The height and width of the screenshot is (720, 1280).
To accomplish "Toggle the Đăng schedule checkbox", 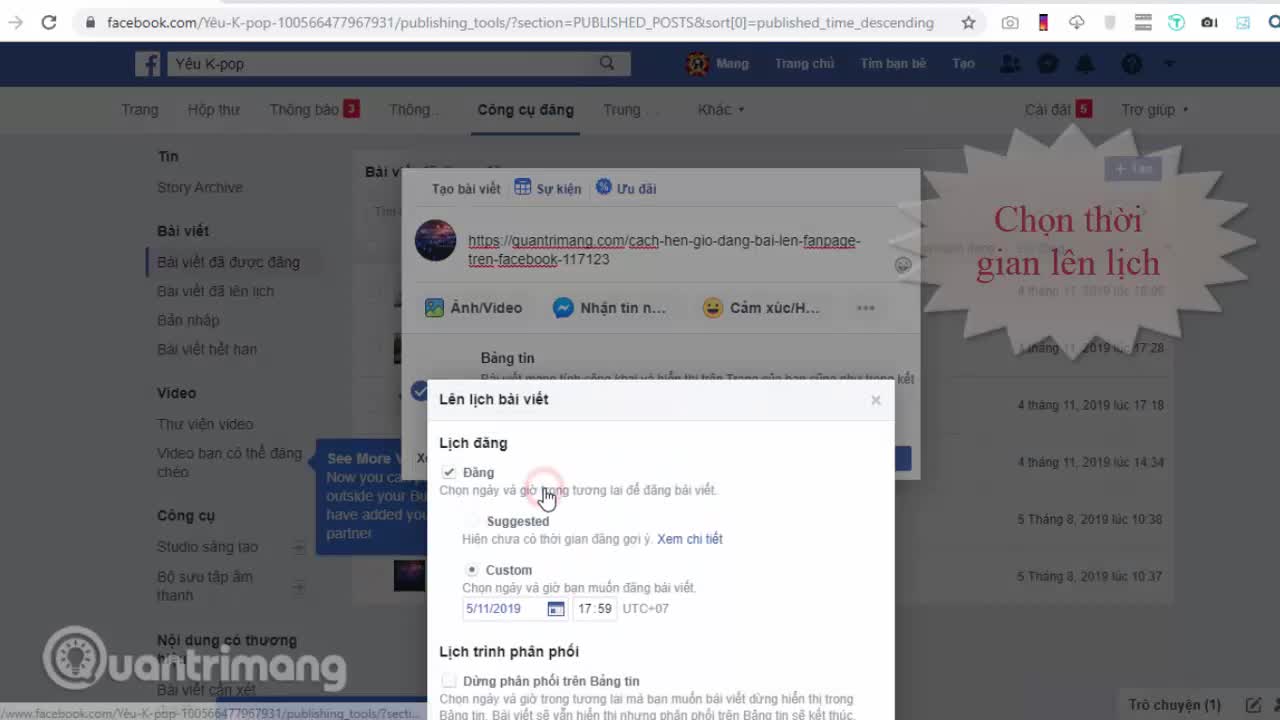I will click(x=449, y=472).
